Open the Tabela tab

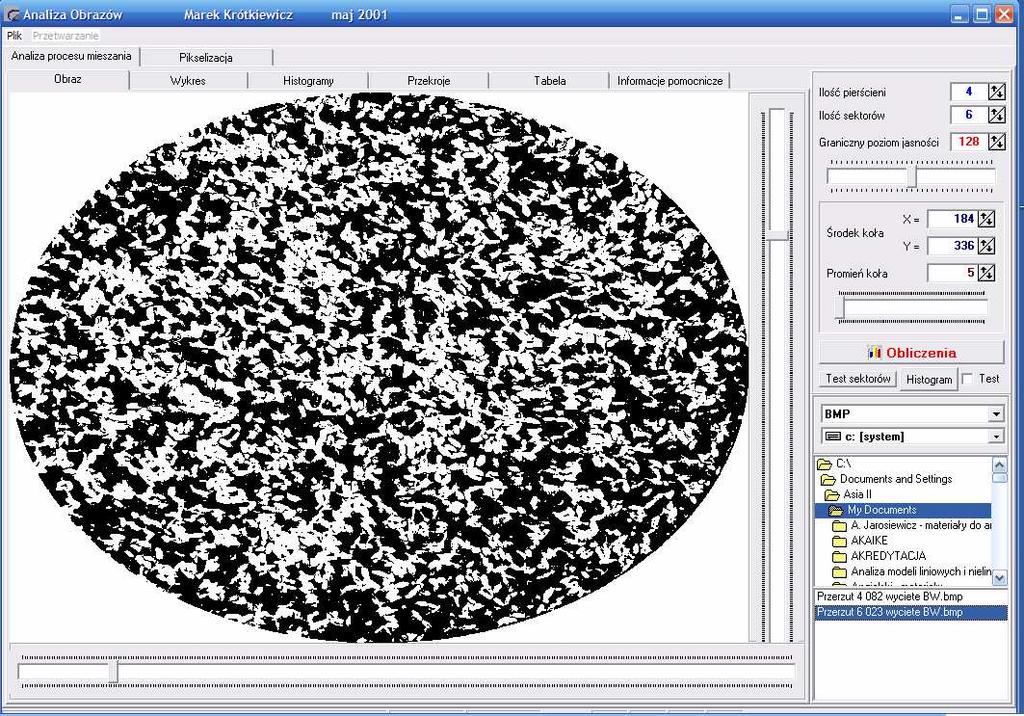pyautogui.click(x=550, y=81)
